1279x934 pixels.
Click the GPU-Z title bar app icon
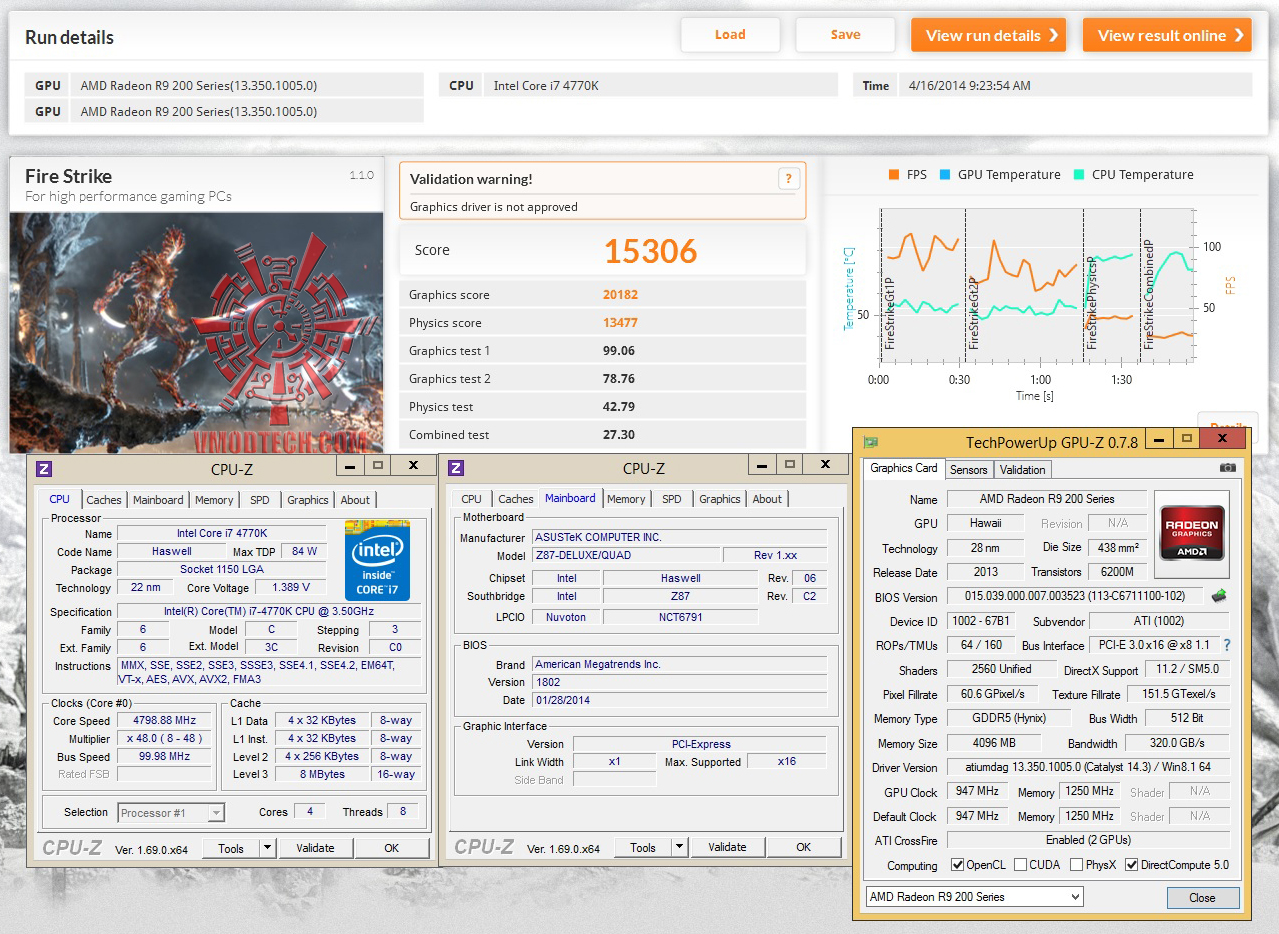(871, 442)
